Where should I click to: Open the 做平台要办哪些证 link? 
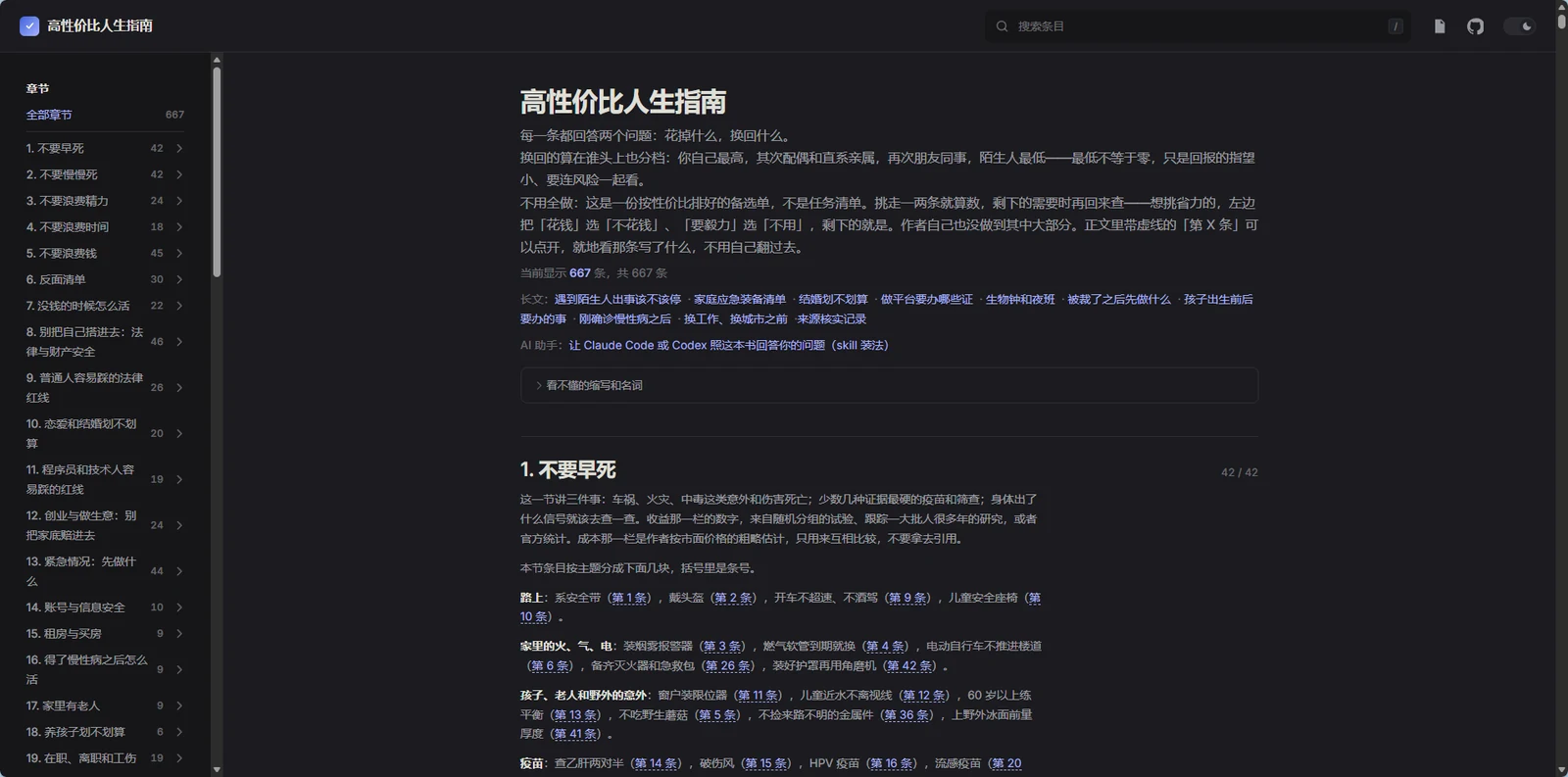click(x=927, y=300)
